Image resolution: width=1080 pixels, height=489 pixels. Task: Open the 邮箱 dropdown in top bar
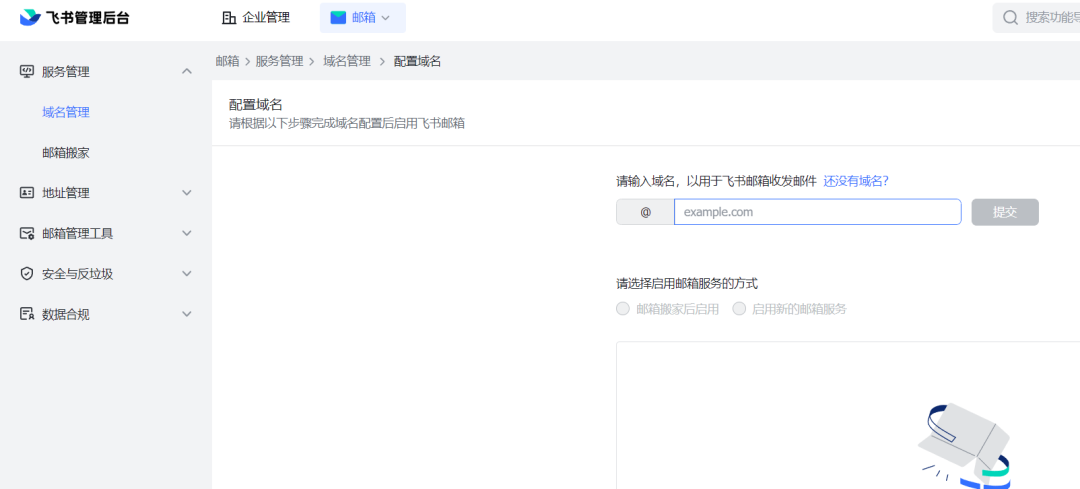coord(385,18)
